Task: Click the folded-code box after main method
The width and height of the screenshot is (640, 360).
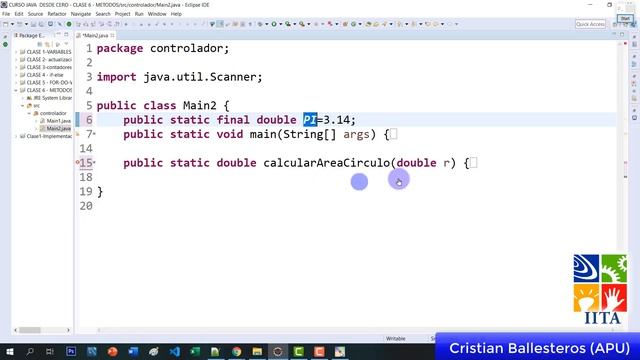Action: click(x=393, y=134)
